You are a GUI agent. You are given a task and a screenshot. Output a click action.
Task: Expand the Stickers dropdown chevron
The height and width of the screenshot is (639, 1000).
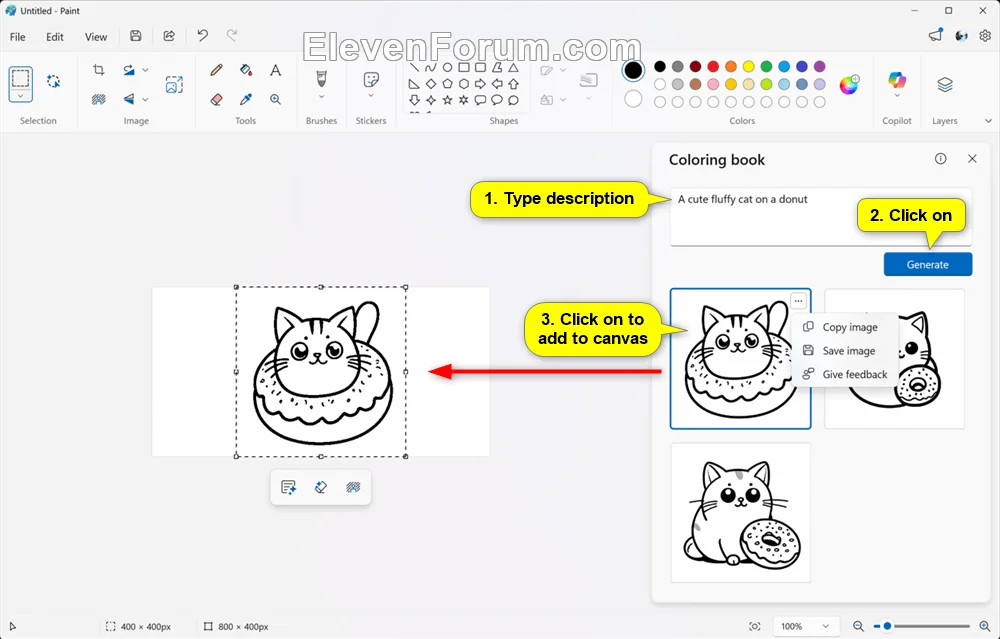coord(371,96)
